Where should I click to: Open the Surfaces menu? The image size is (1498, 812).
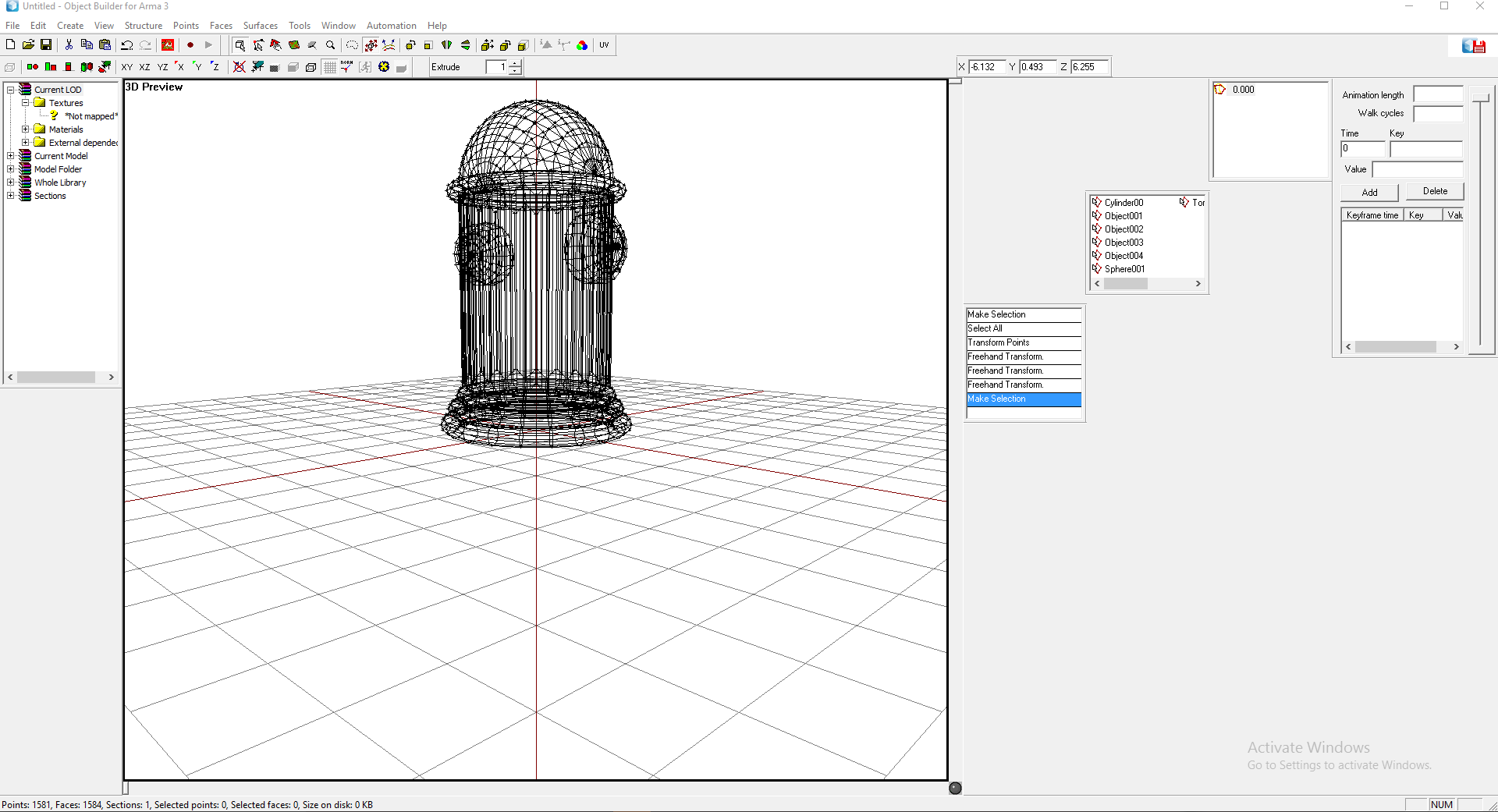pos(260,26)
